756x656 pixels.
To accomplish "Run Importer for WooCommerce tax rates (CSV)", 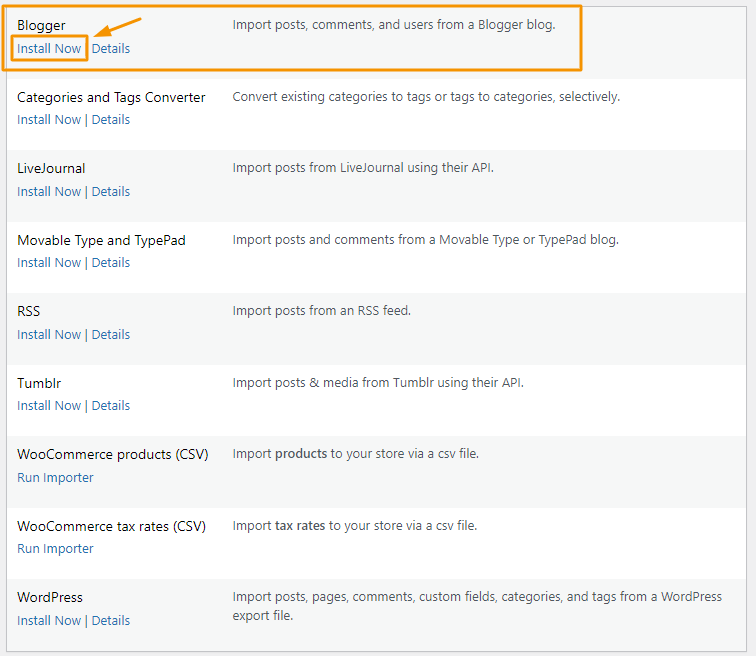I will (x=55, y=549).
